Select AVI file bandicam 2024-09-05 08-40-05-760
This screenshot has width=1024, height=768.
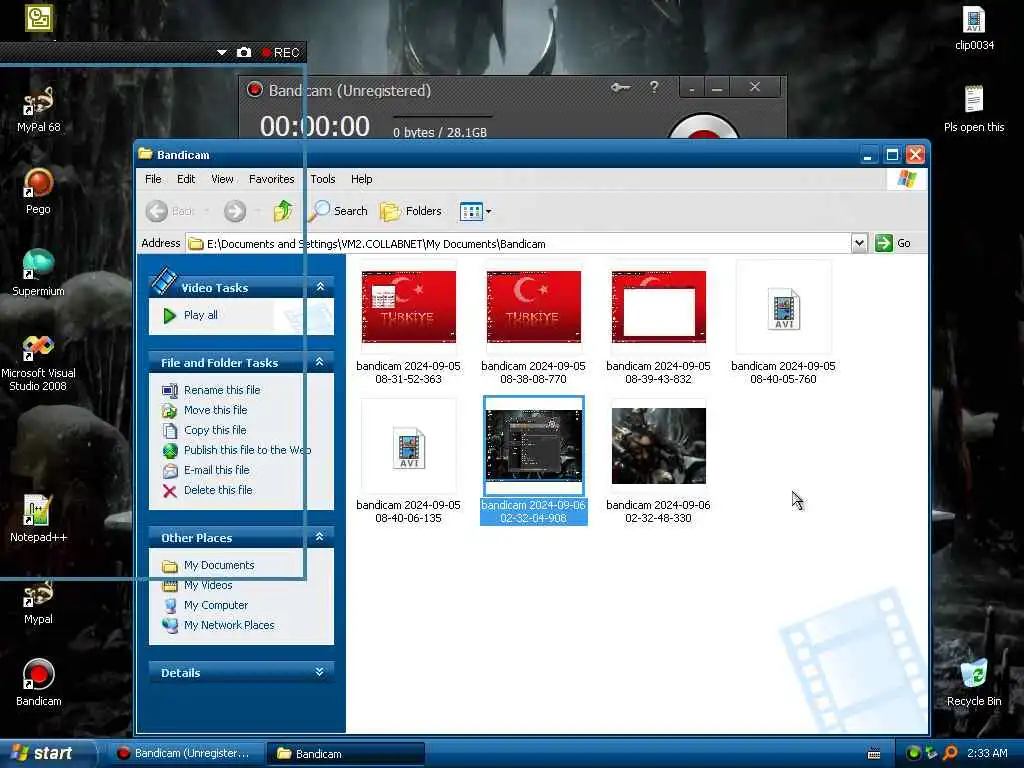tap(783, 323)
